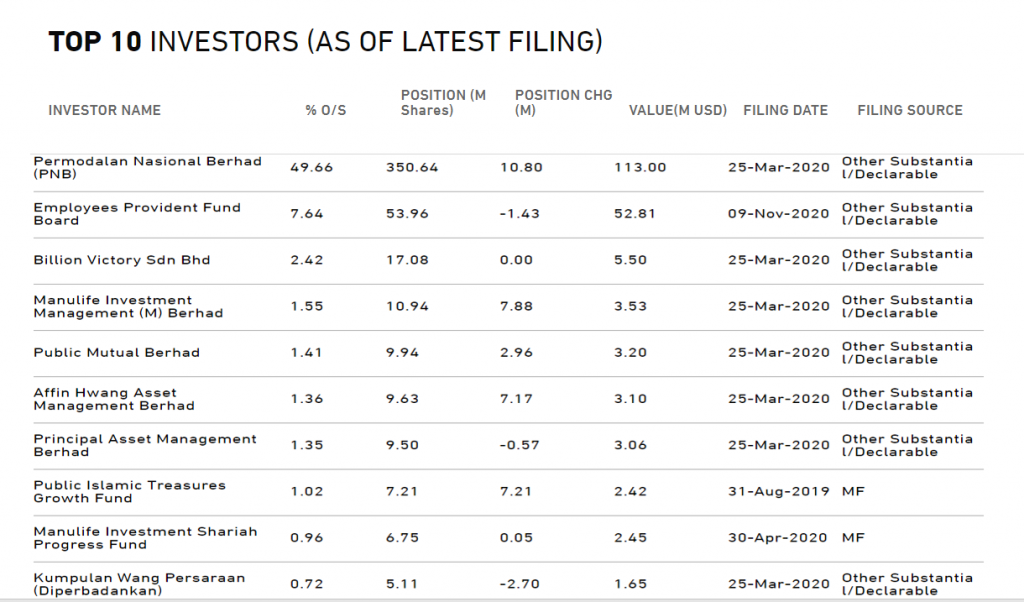Open the Permodalan Nasional Berhad (PNB) investor
Image resolution: width=1024 pixels, height=602 pixels.
pos(148,168)
